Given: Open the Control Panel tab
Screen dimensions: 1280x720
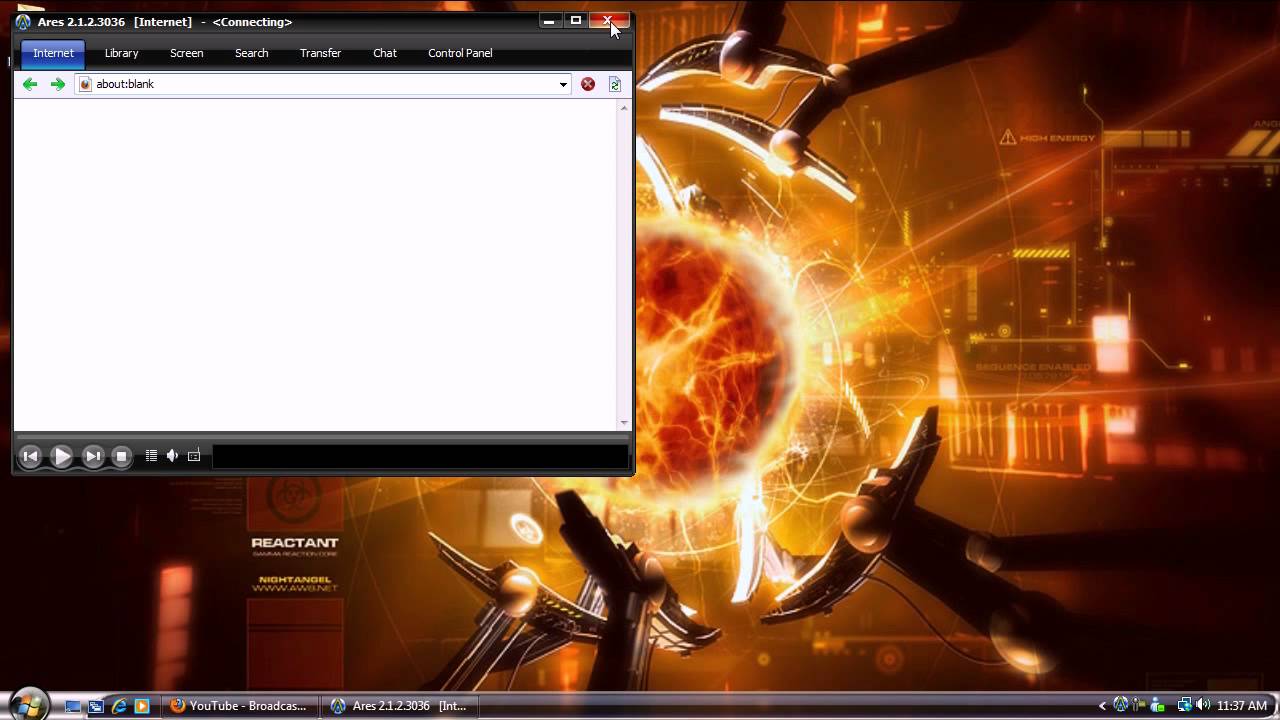Looking at the screenshot, I should pos(460,53).
